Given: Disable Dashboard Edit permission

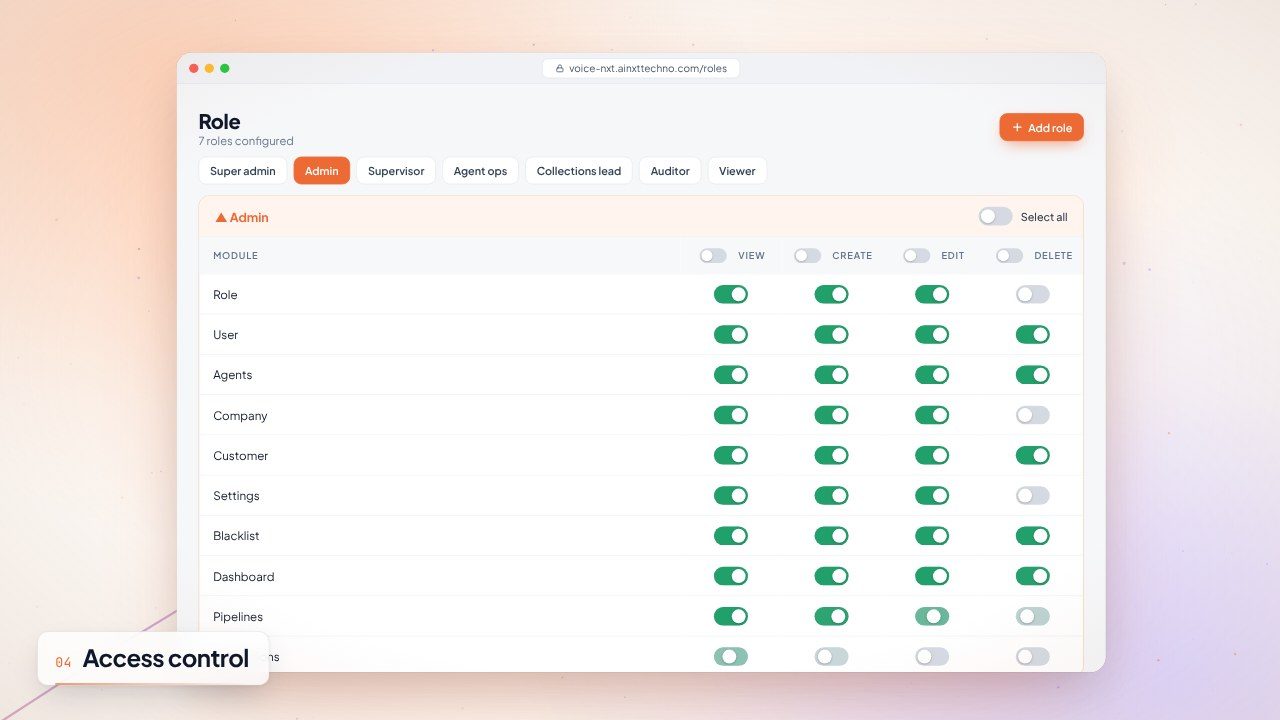Looking at the screenshot, I should coord(932,576).
